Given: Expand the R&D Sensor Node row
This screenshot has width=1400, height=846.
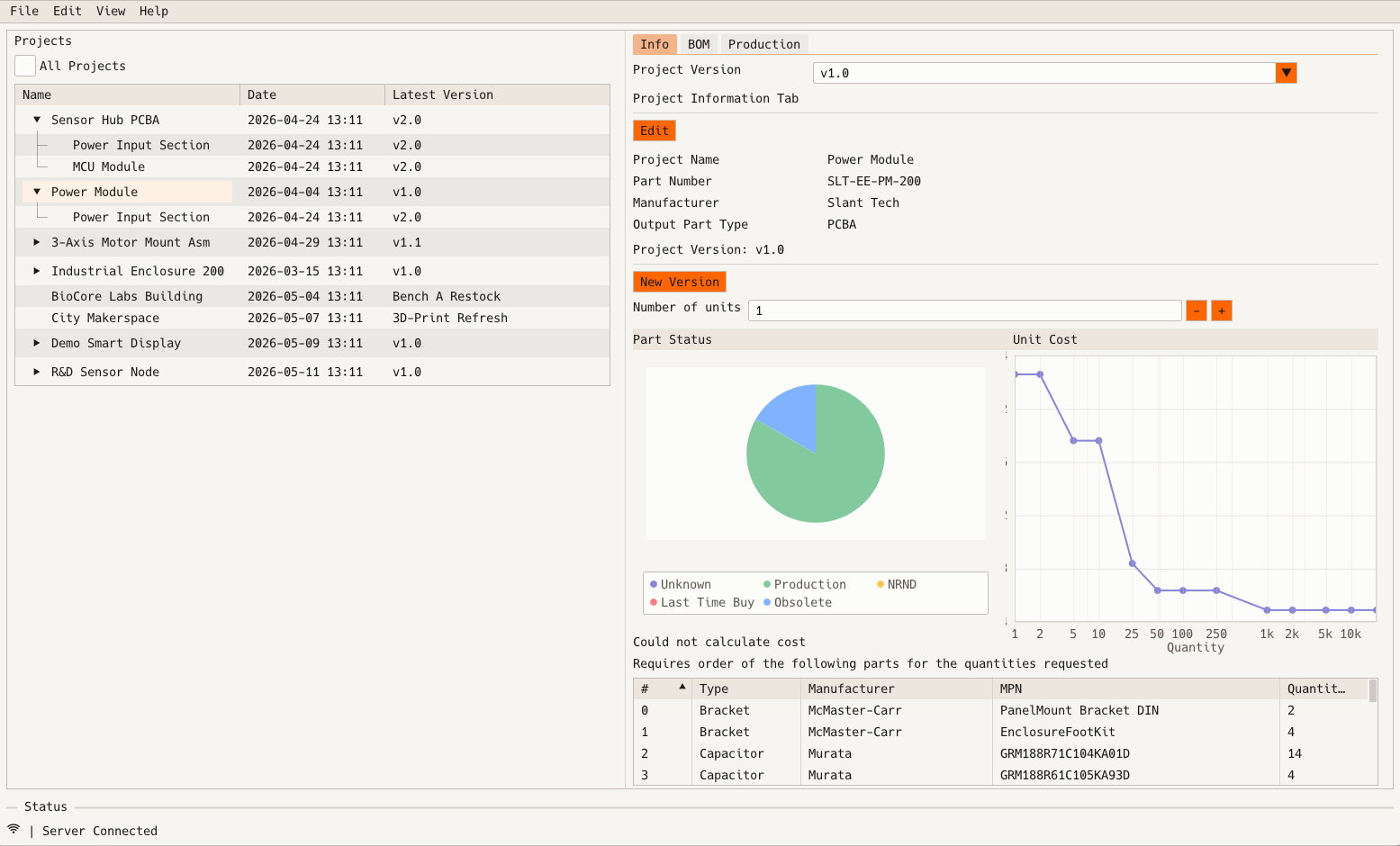Looking at the screenshot, I should 37,372.
